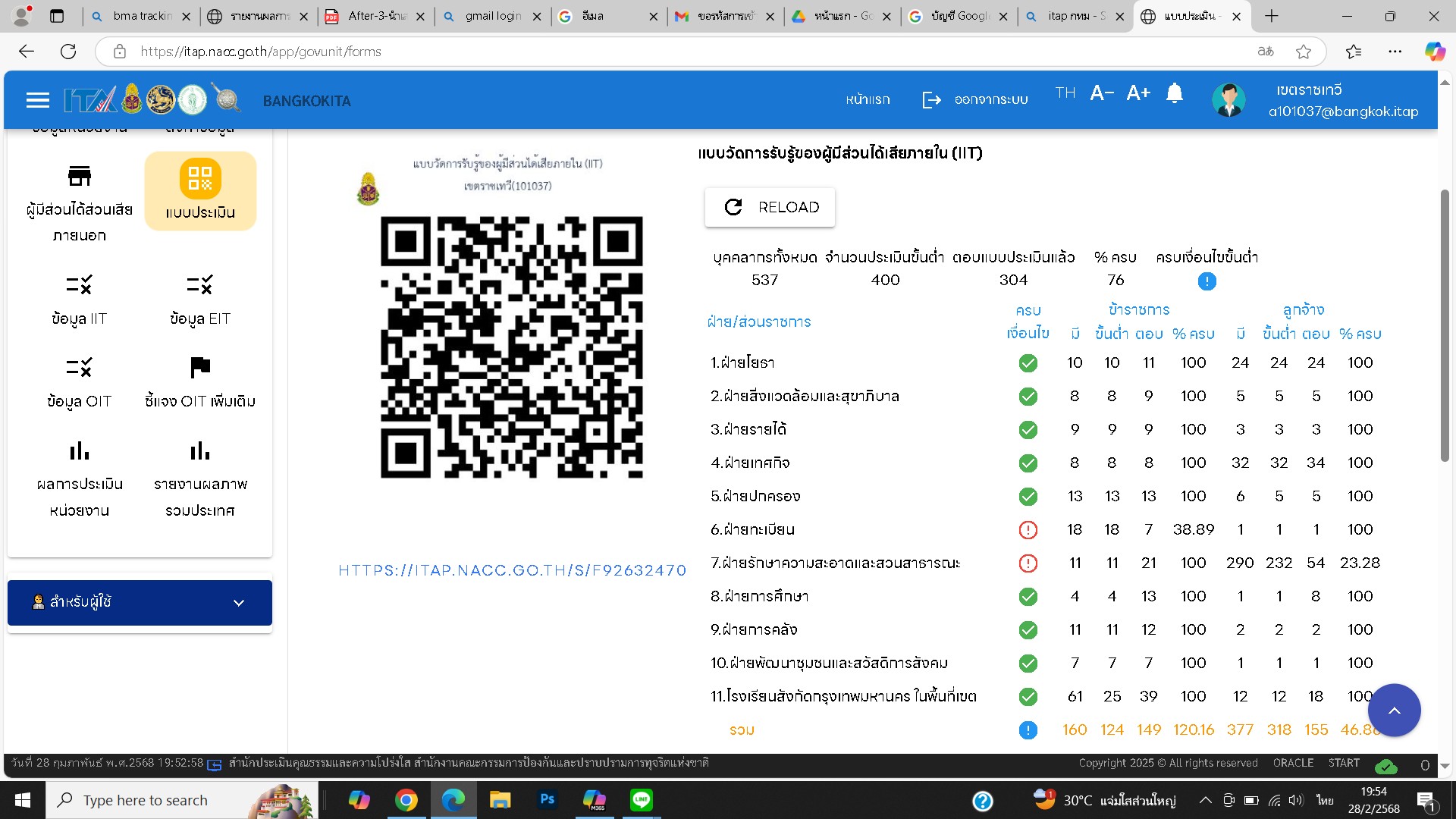Viewport: 1456px width, 819px height.
Task: Switch to the bma tracking tab
Action: (x=141, y=16)
